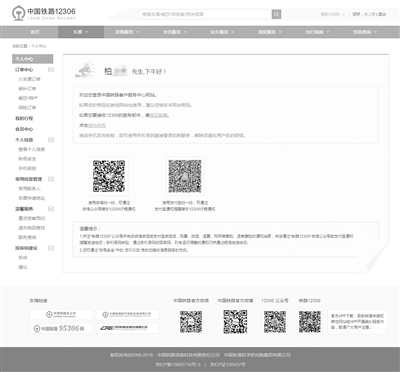Click the 中国铁路官方微信 footer QR code
Screen dimensions: 400x372
pos(191,322)
